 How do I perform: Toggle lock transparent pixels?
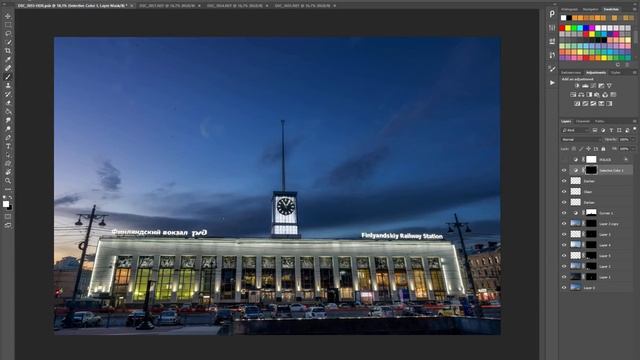574,149
